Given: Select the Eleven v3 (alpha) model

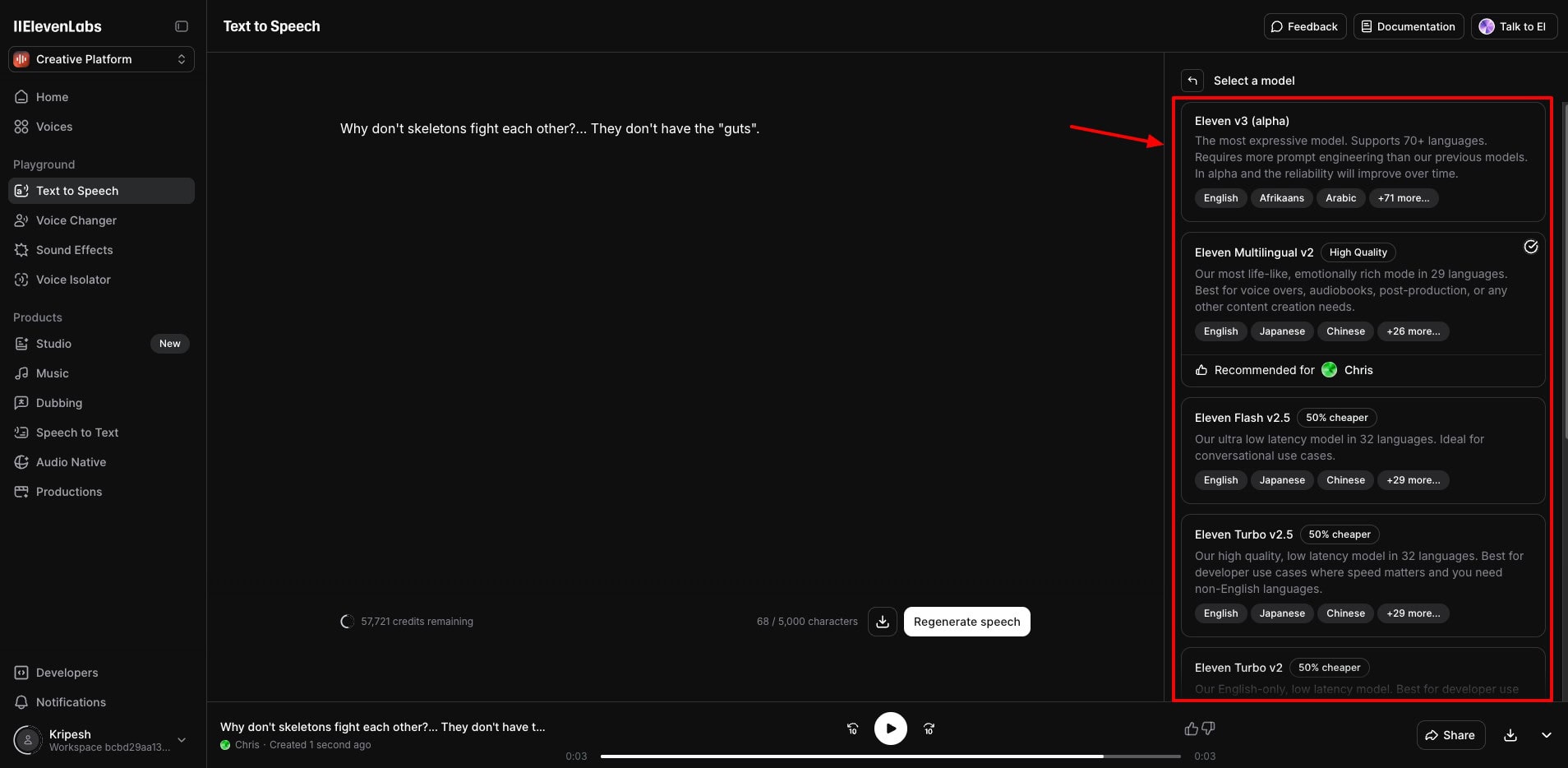Looking at the screenshot, I should 1362,161.
